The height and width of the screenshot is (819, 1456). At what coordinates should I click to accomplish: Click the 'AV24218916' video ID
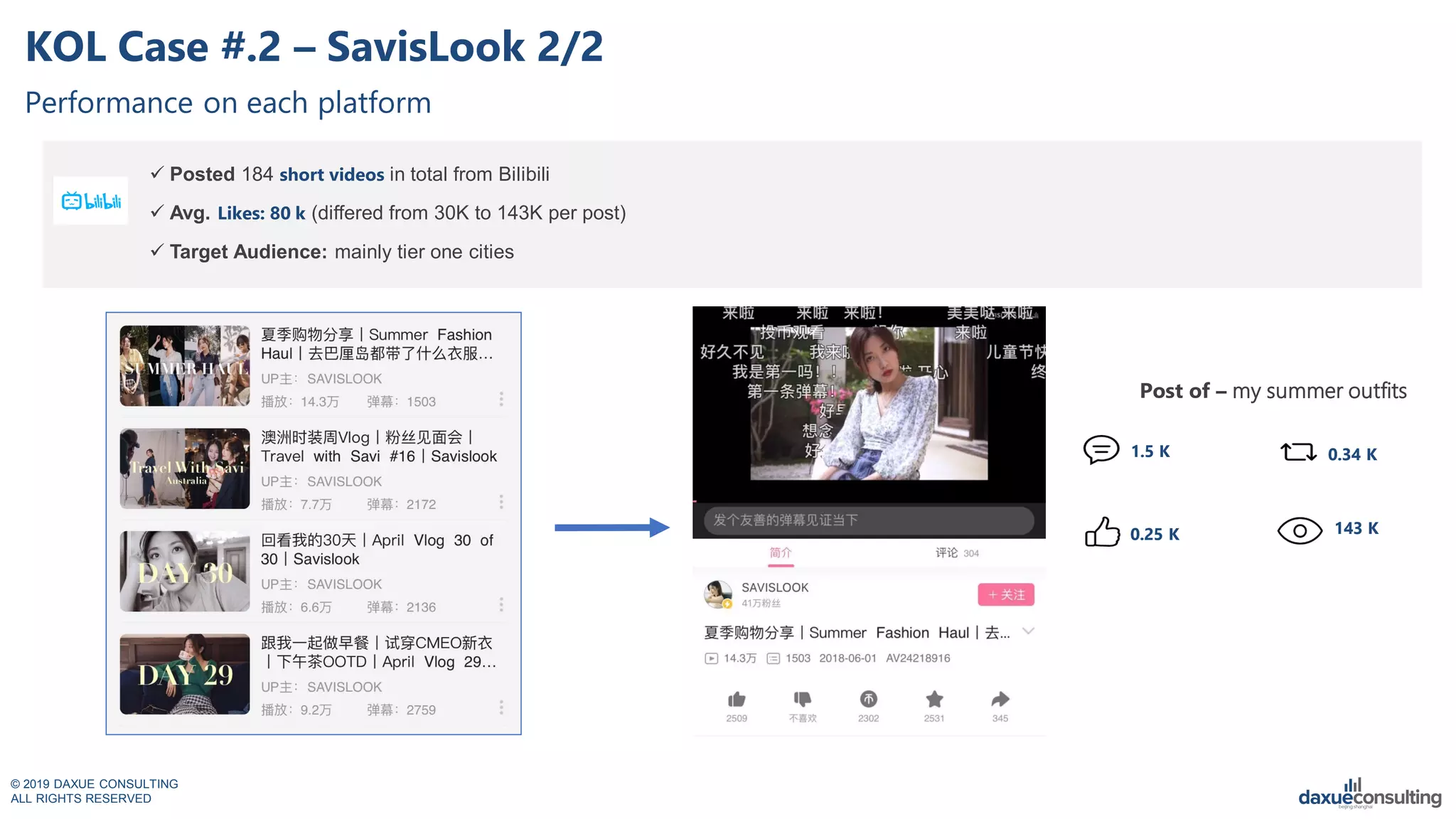(x=918, y=658)
